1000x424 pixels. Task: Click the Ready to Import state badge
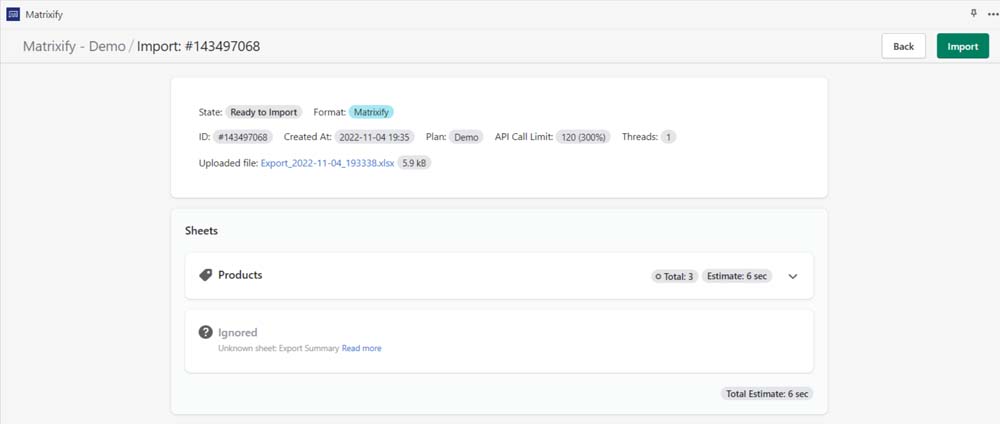pyautogui.click(x=263, y=112)
